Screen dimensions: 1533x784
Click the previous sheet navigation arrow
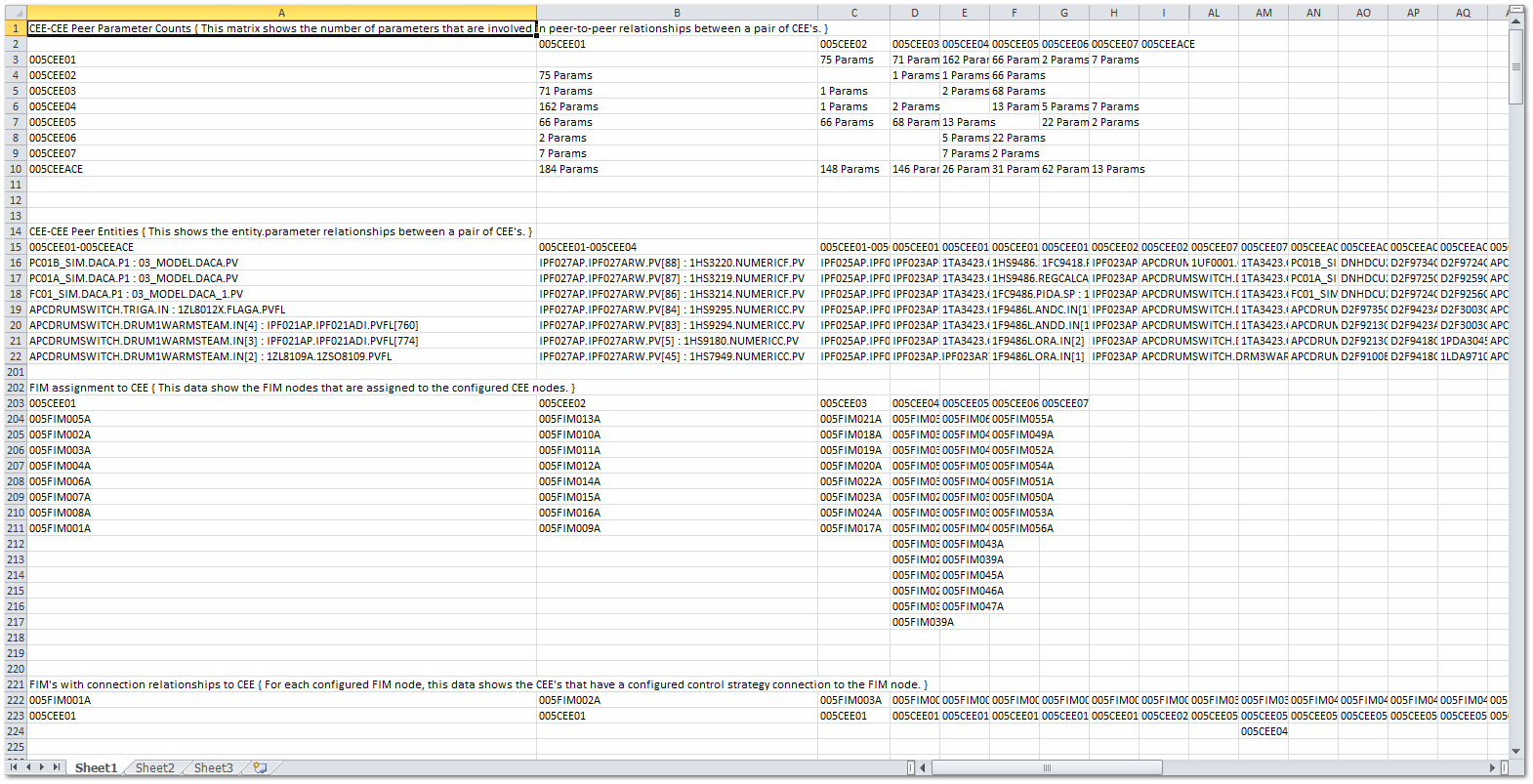[x=28, y=767]
